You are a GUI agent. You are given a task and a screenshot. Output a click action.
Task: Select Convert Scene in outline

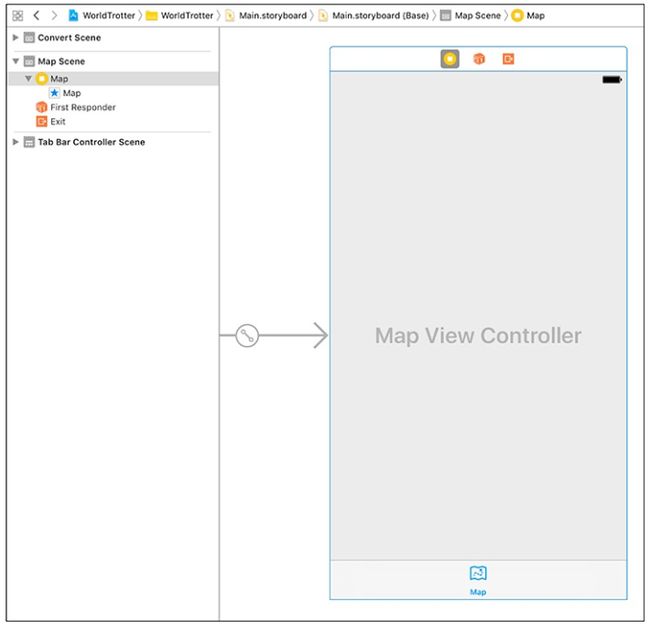click(x=70, y=38)
